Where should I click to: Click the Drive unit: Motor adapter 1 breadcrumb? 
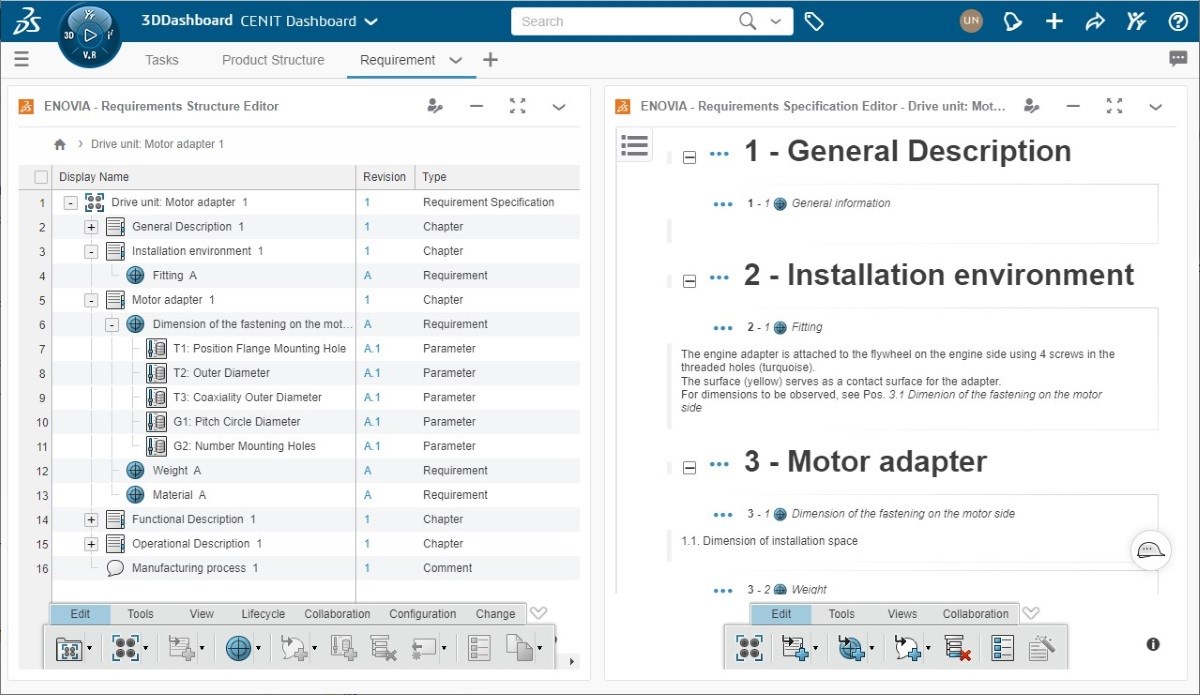pyautogui.click(x=157, y=144)
